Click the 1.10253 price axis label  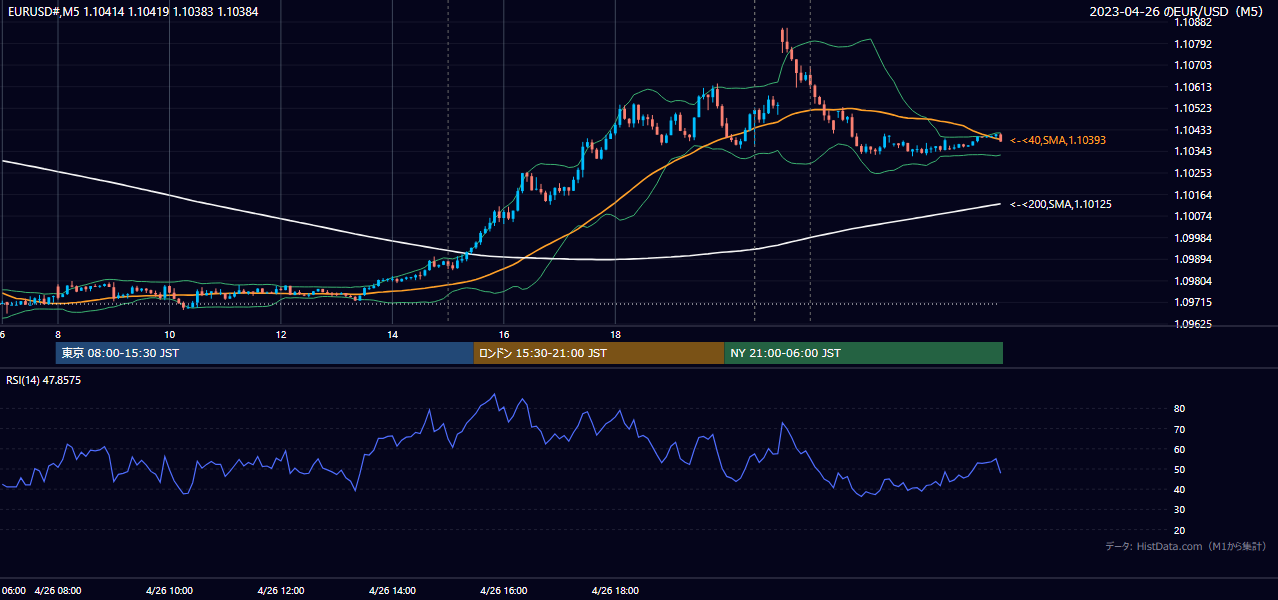[x=1192, y=173]
